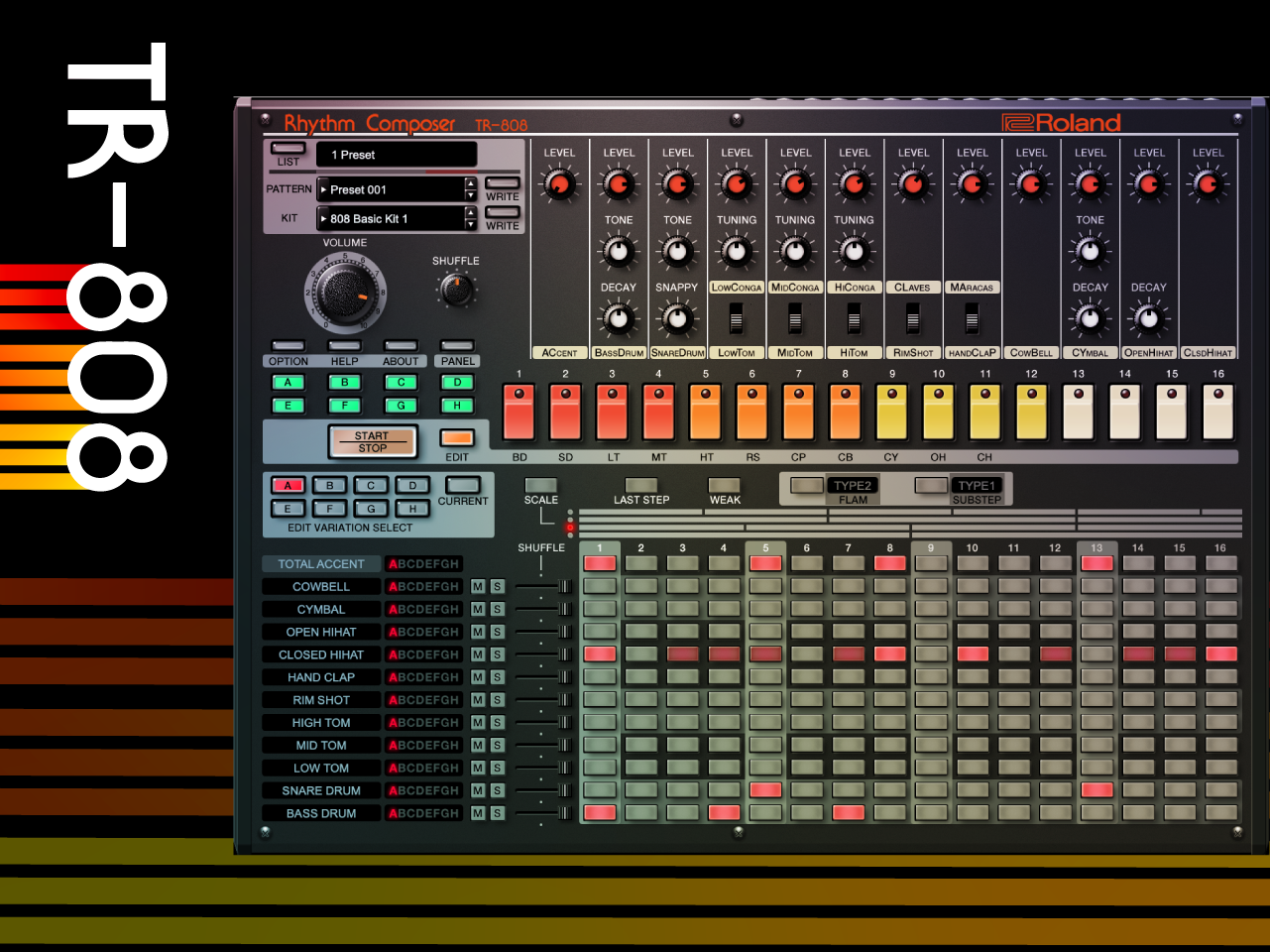Open the Help menu
Image resolution: width=1270 pixels, height=952 pixels.
[345, 346]
